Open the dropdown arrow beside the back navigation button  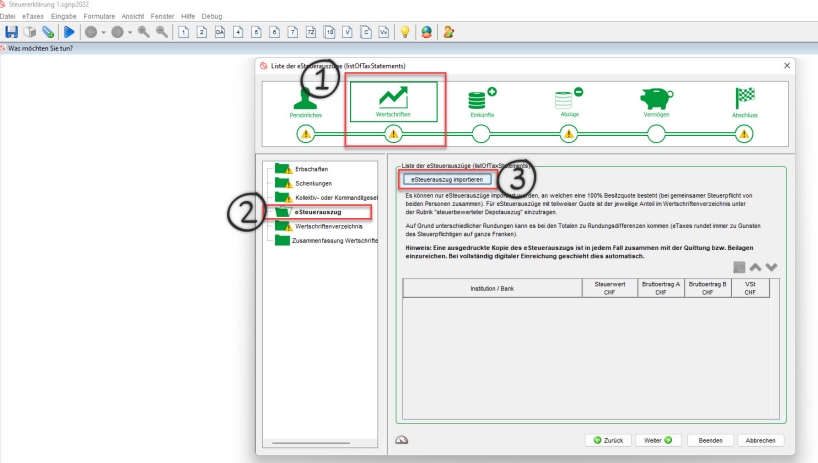[103, 32]
